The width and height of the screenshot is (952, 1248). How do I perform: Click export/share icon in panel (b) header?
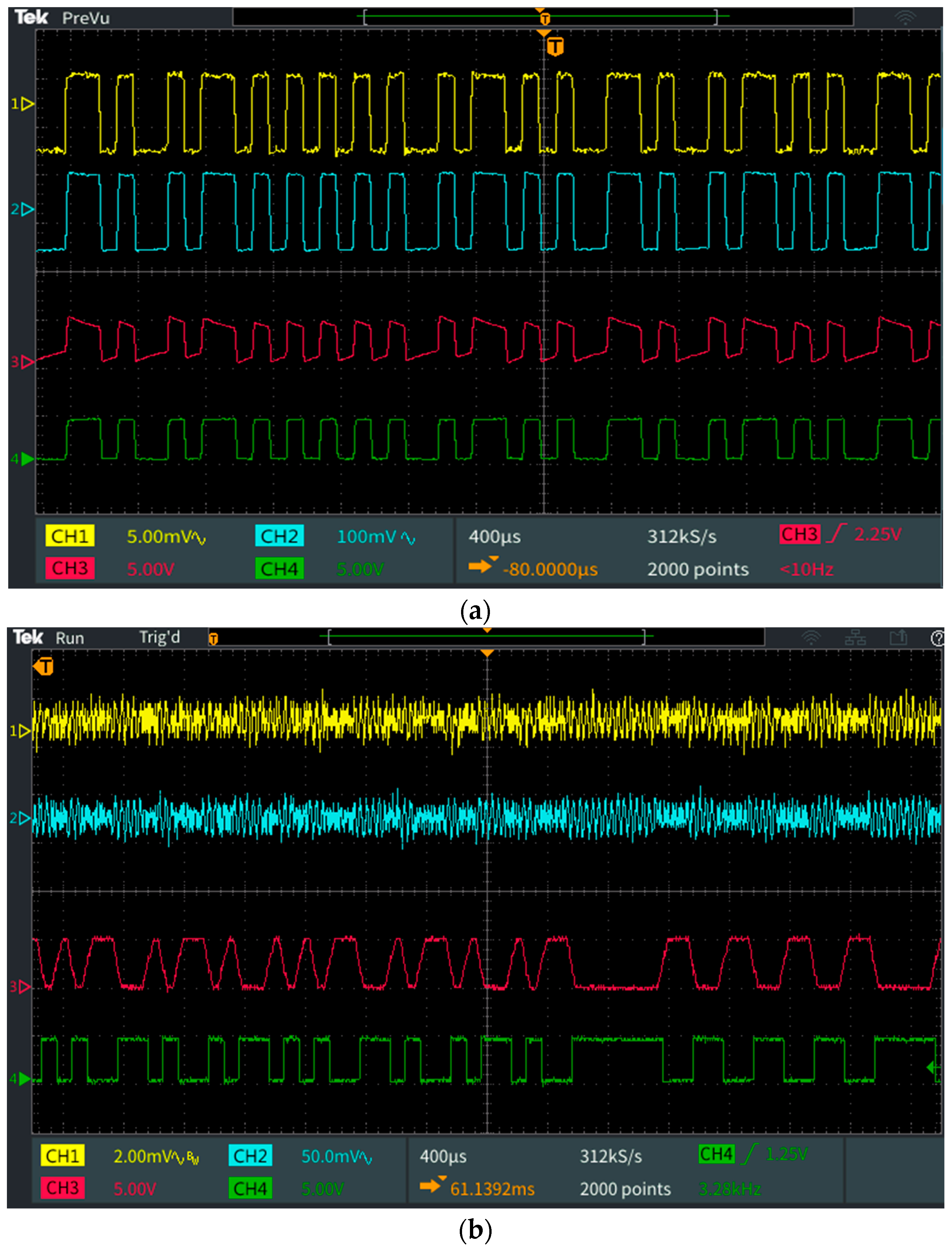point(898,638)
